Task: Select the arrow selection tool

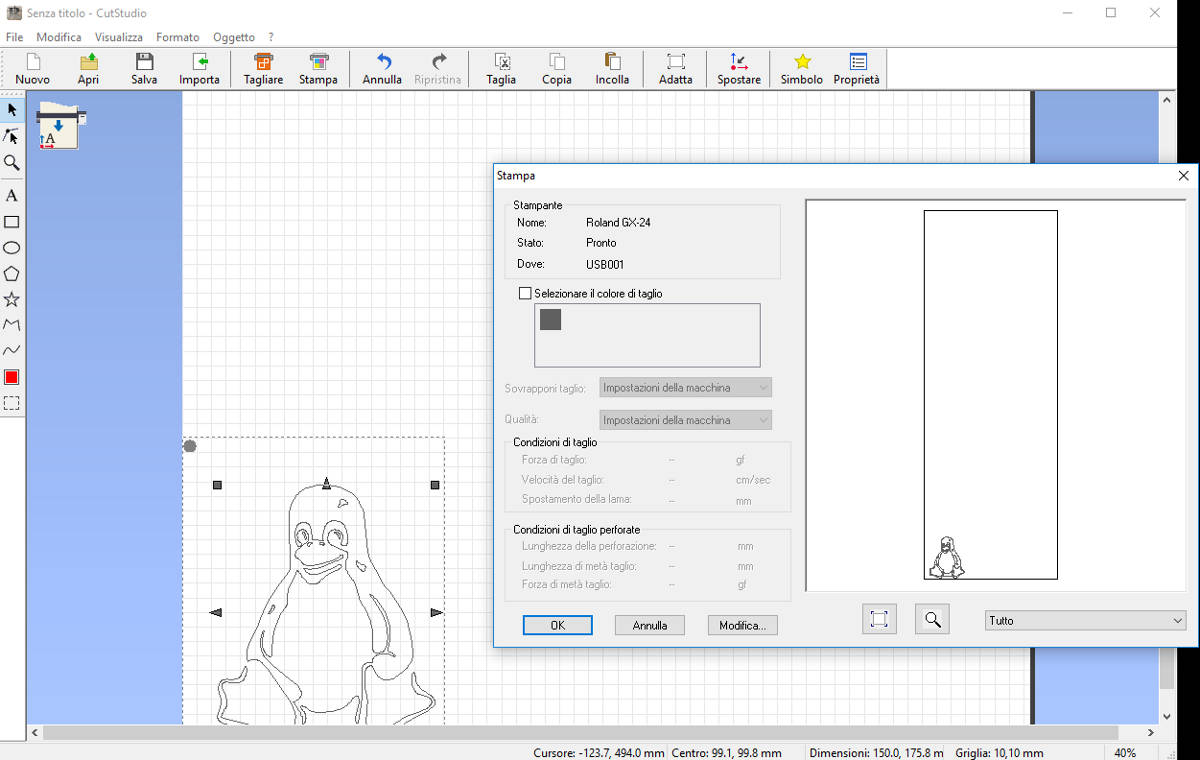Action: click(x=12, y=109)
